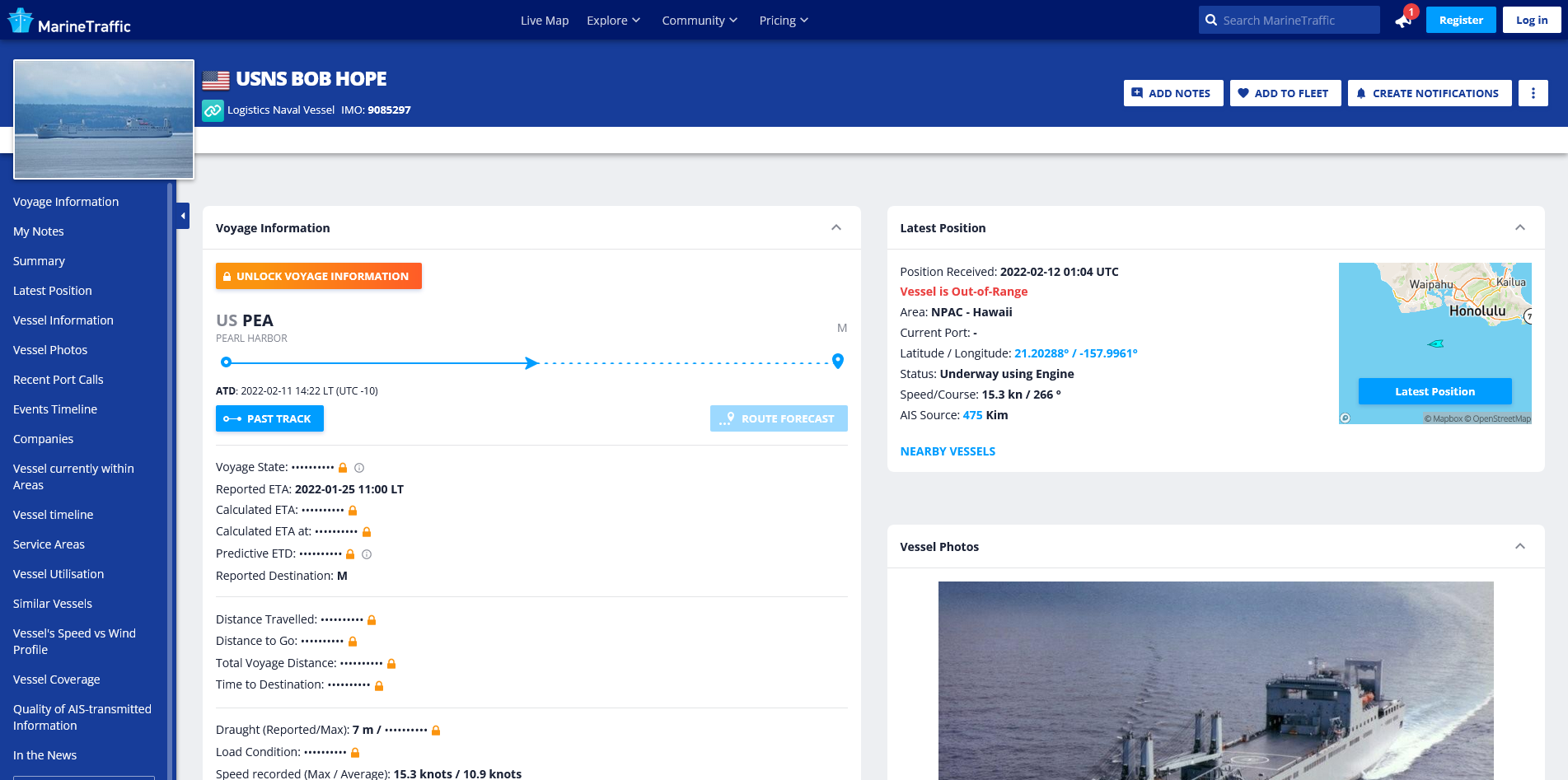The height and width of the screenshot is (780, 1568).
Task: Click CREATE NOTIFICATIONS button
Action: tap(1430, 93)
